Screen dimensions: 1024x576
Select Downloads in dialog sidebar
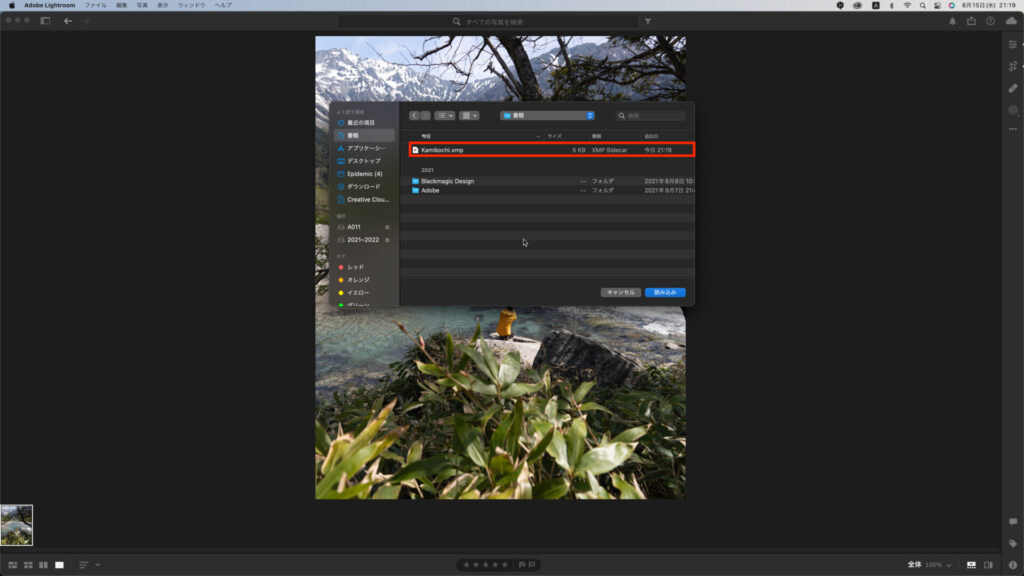[x=364, y=187]
